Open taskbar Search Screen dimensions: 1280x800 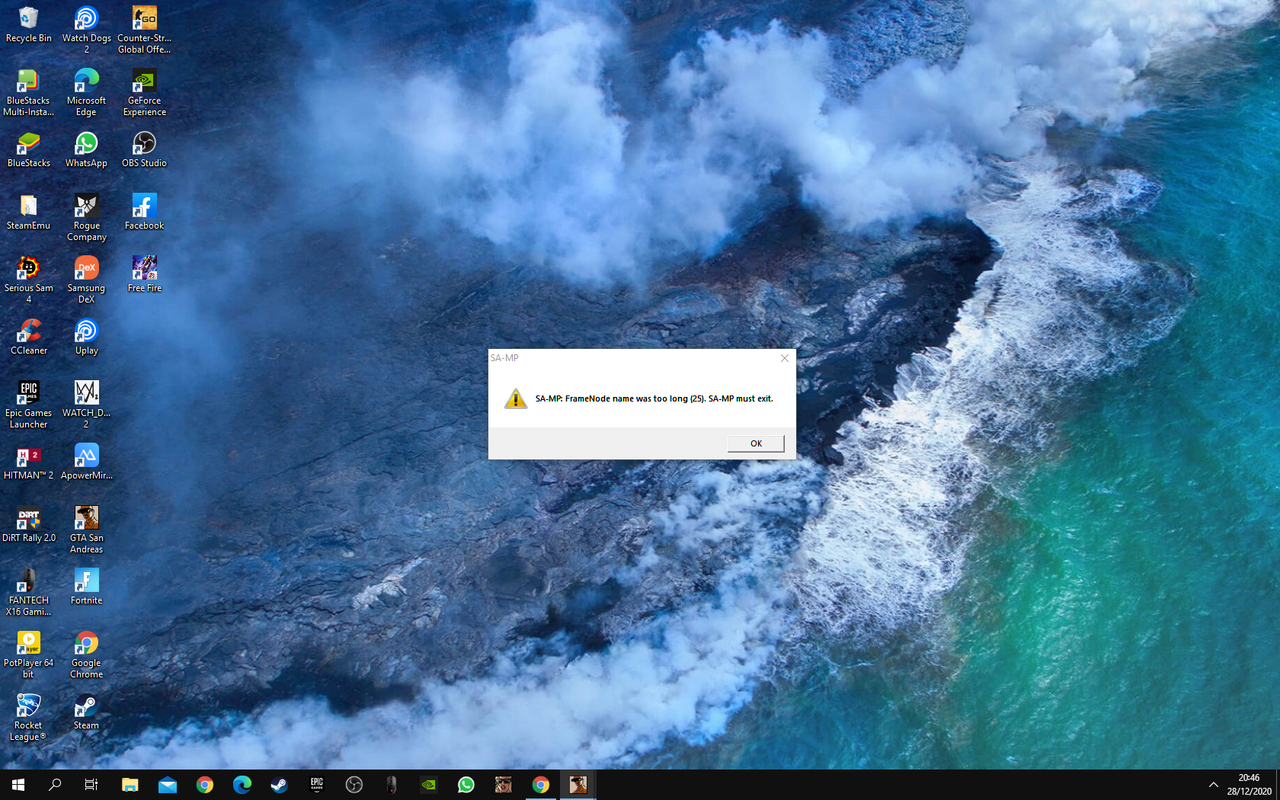[x=55, y=785]
